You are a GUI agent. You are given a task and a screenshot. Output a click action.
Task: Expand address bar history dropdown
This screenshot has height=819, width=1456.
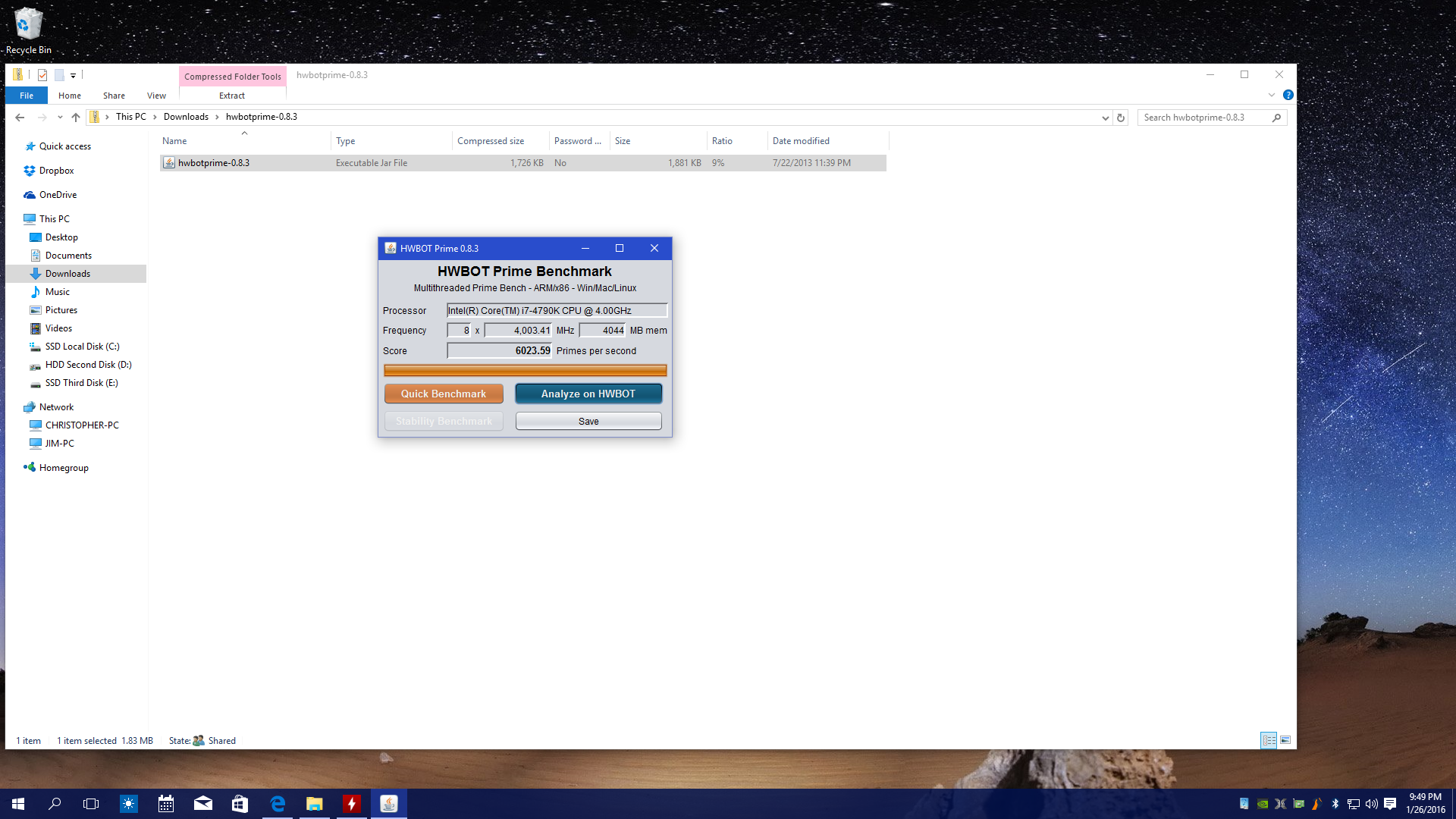coord(1105,118)
